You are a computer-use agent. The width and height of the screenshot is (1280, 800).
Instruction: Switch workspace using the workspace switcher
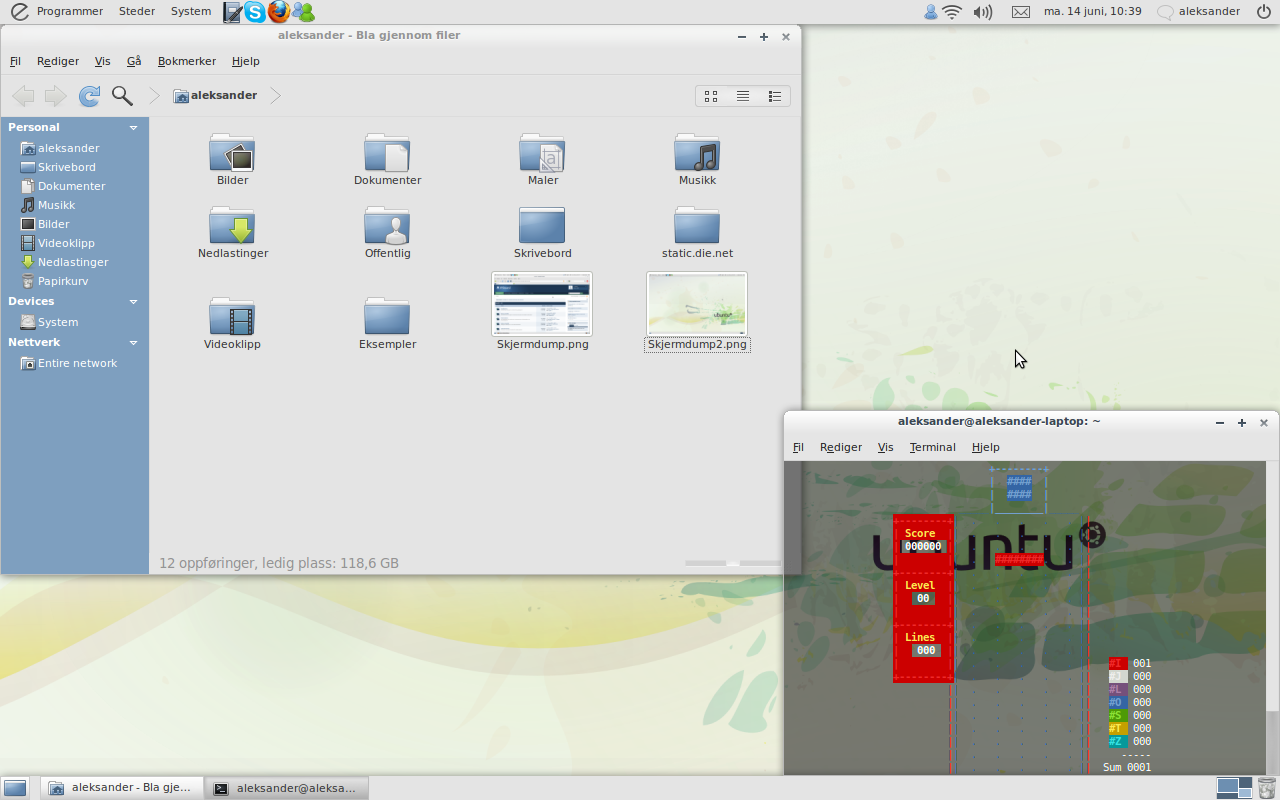click(x=1234, y=788)
